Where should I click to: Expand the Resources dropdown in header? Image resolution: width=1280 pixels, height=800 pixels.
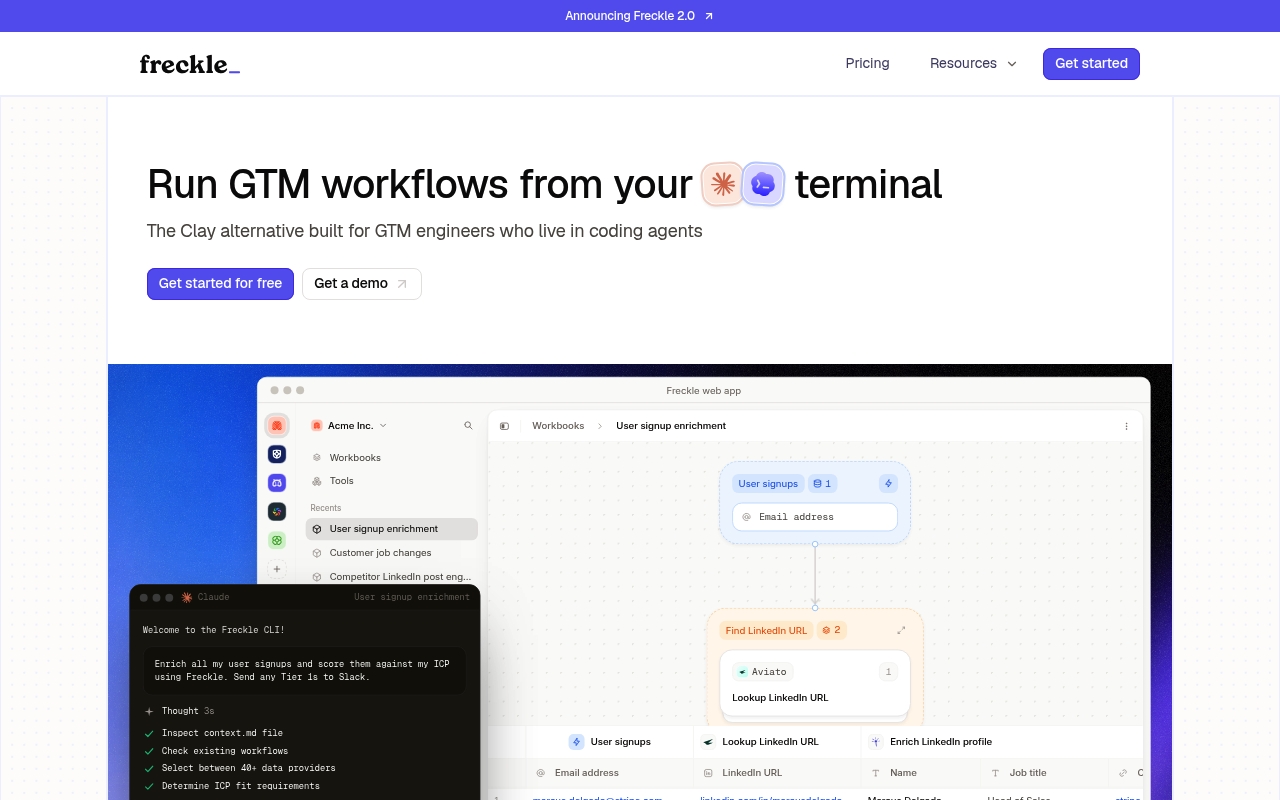pyautogui.click(x=973, y=64)
